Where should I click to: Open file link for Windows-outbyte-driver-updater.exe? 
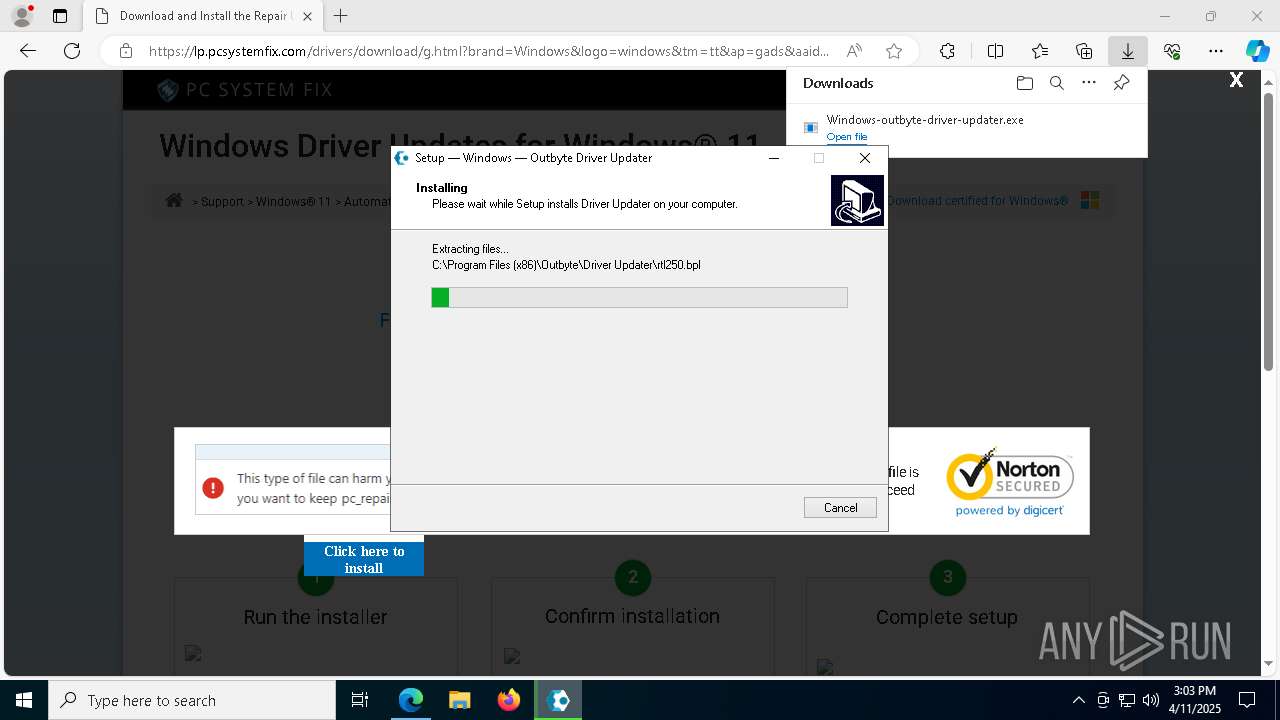coord(846,137)
